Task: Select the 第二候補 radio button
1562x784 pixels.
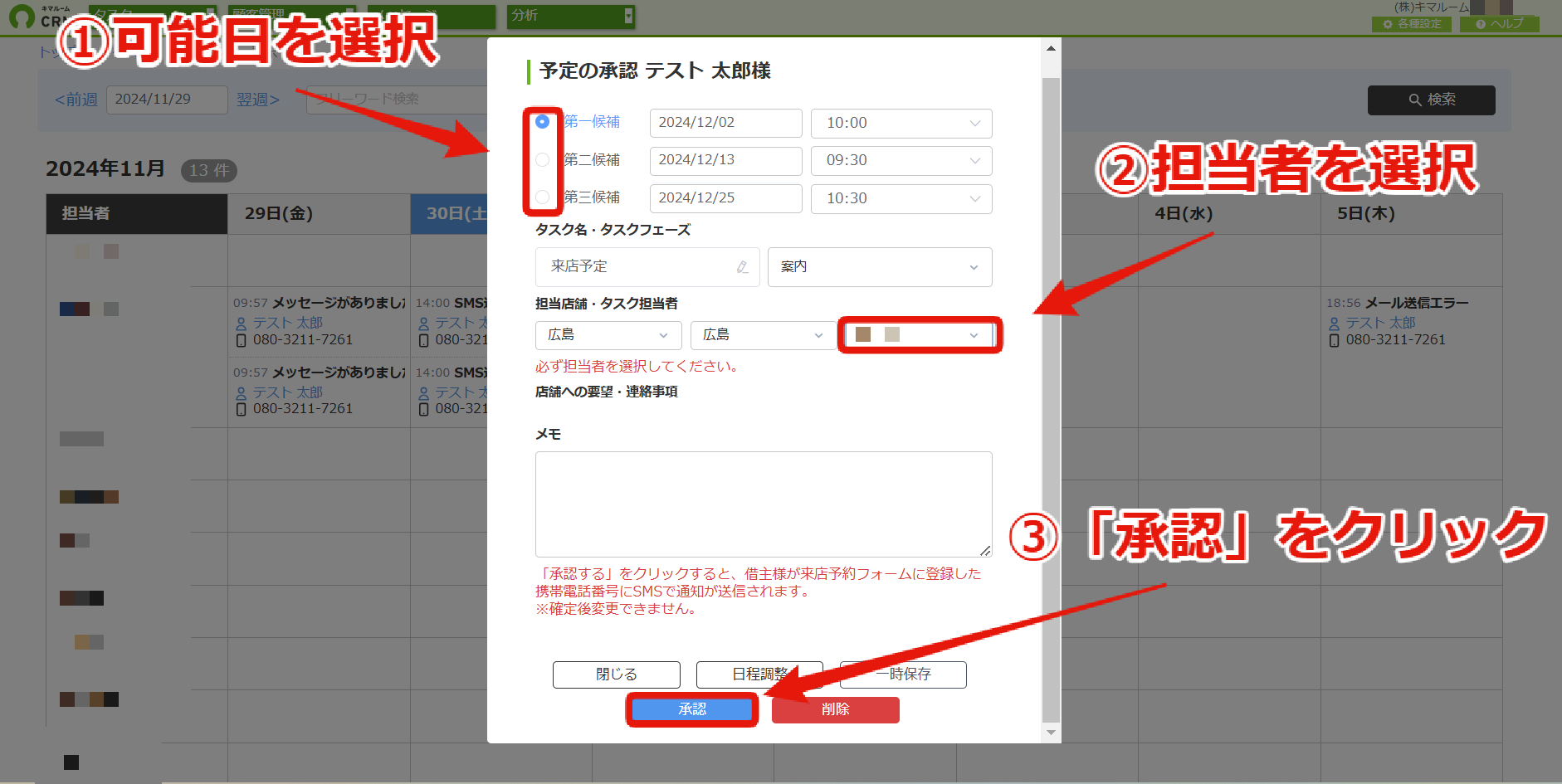Action: click(542, 159)
